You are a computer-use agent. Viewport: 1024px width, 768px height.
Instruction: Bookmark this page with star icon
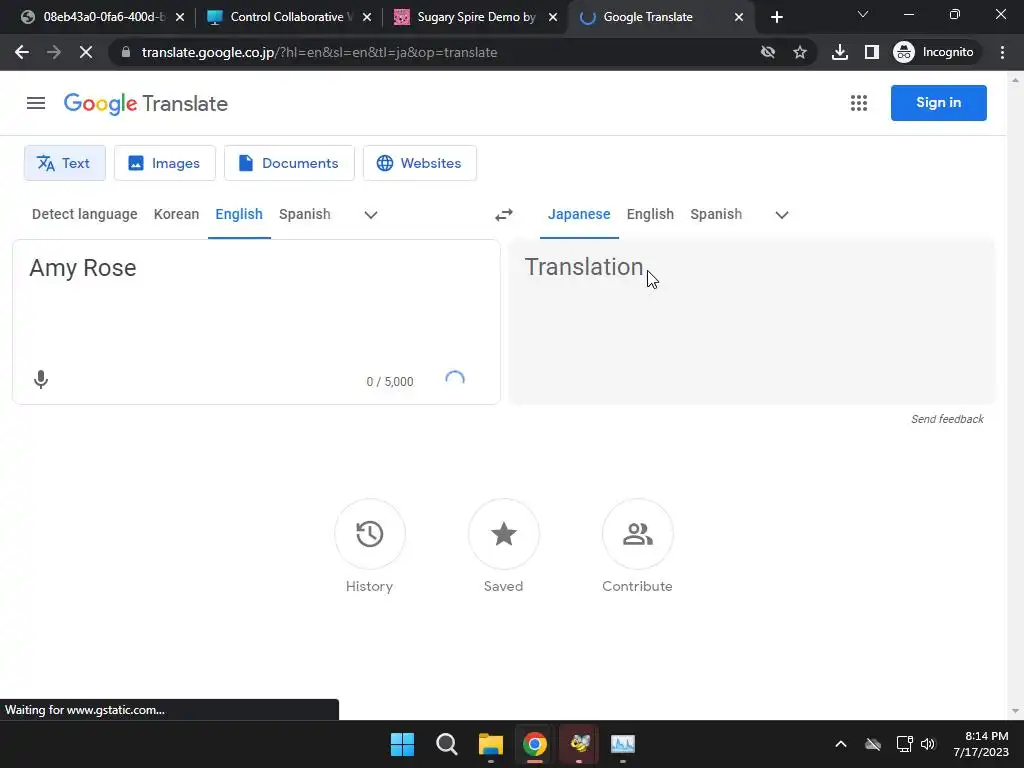click(800, 52)
